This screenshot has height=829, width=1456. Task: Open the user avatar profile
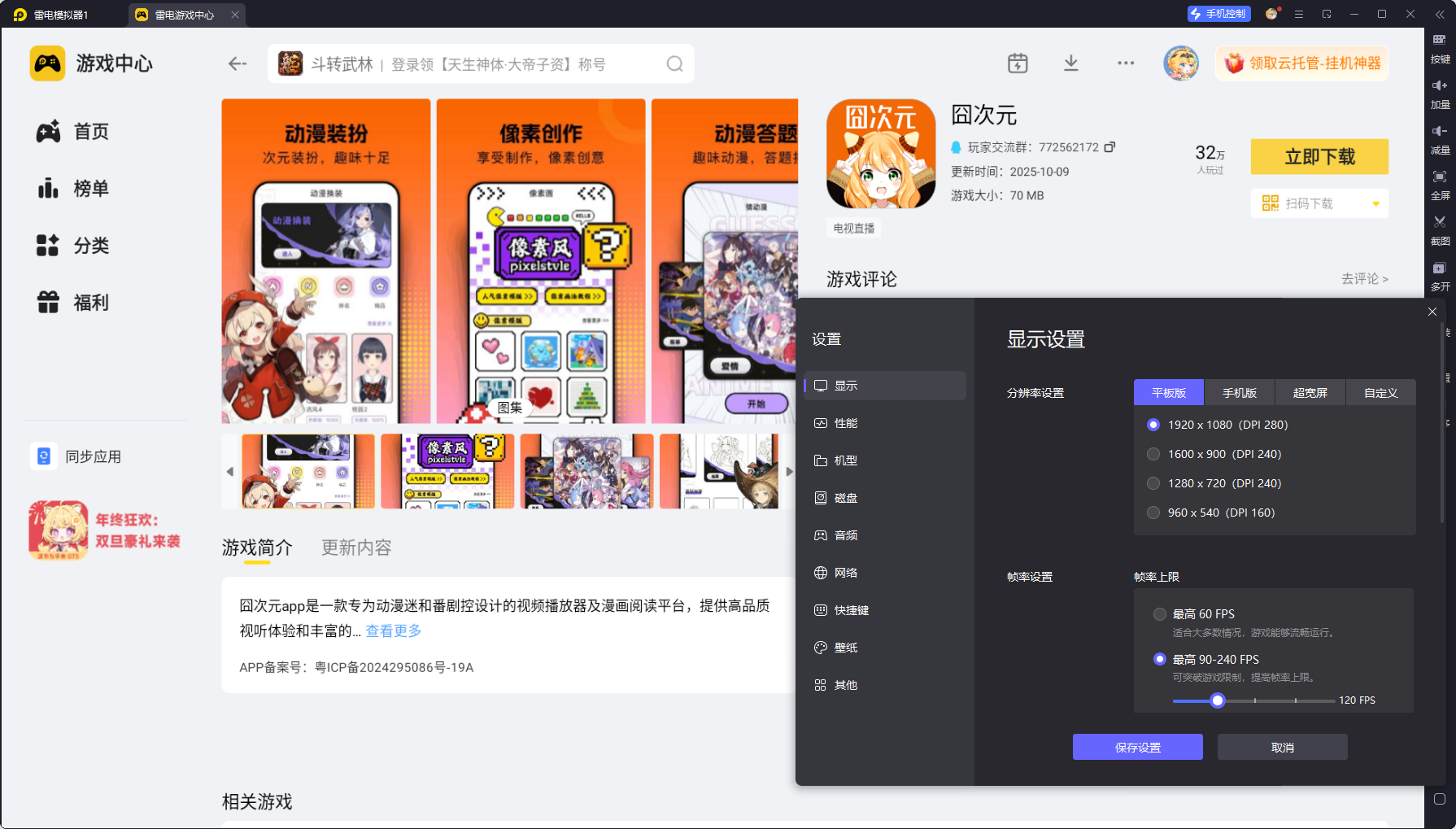pos(1181,63)
